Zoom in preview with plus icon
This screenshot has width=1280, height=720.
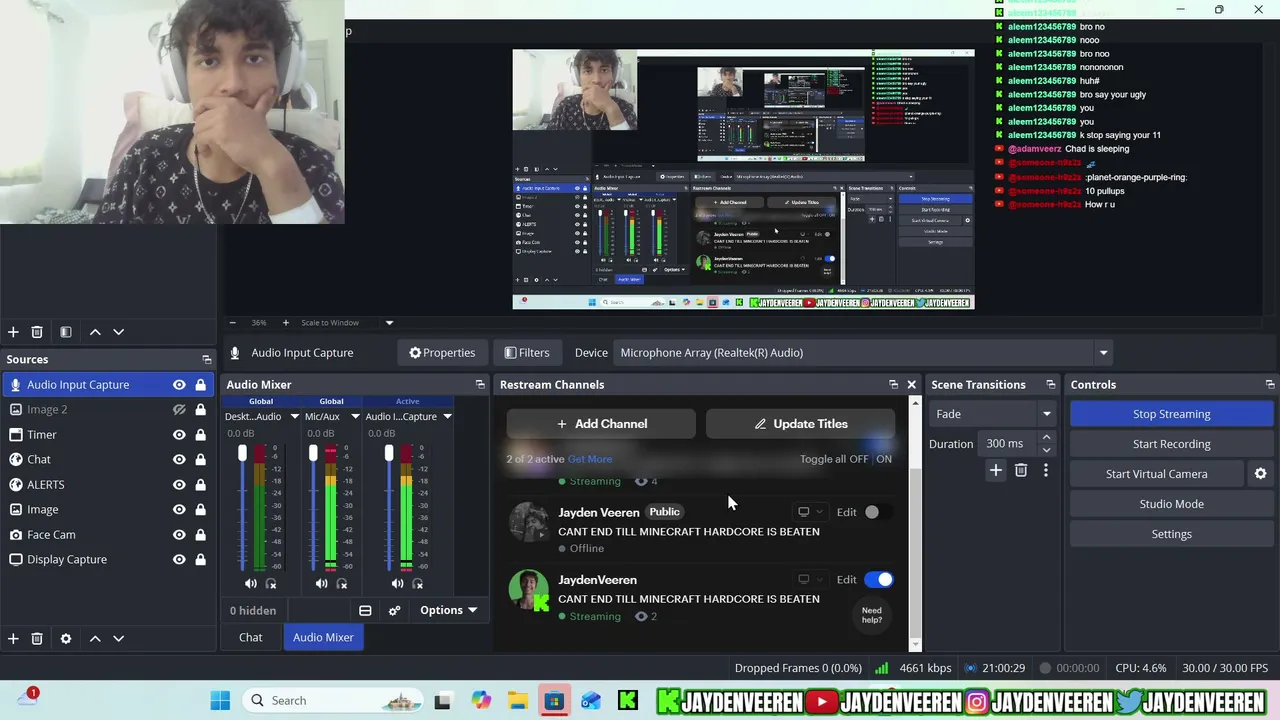point(285,323)
